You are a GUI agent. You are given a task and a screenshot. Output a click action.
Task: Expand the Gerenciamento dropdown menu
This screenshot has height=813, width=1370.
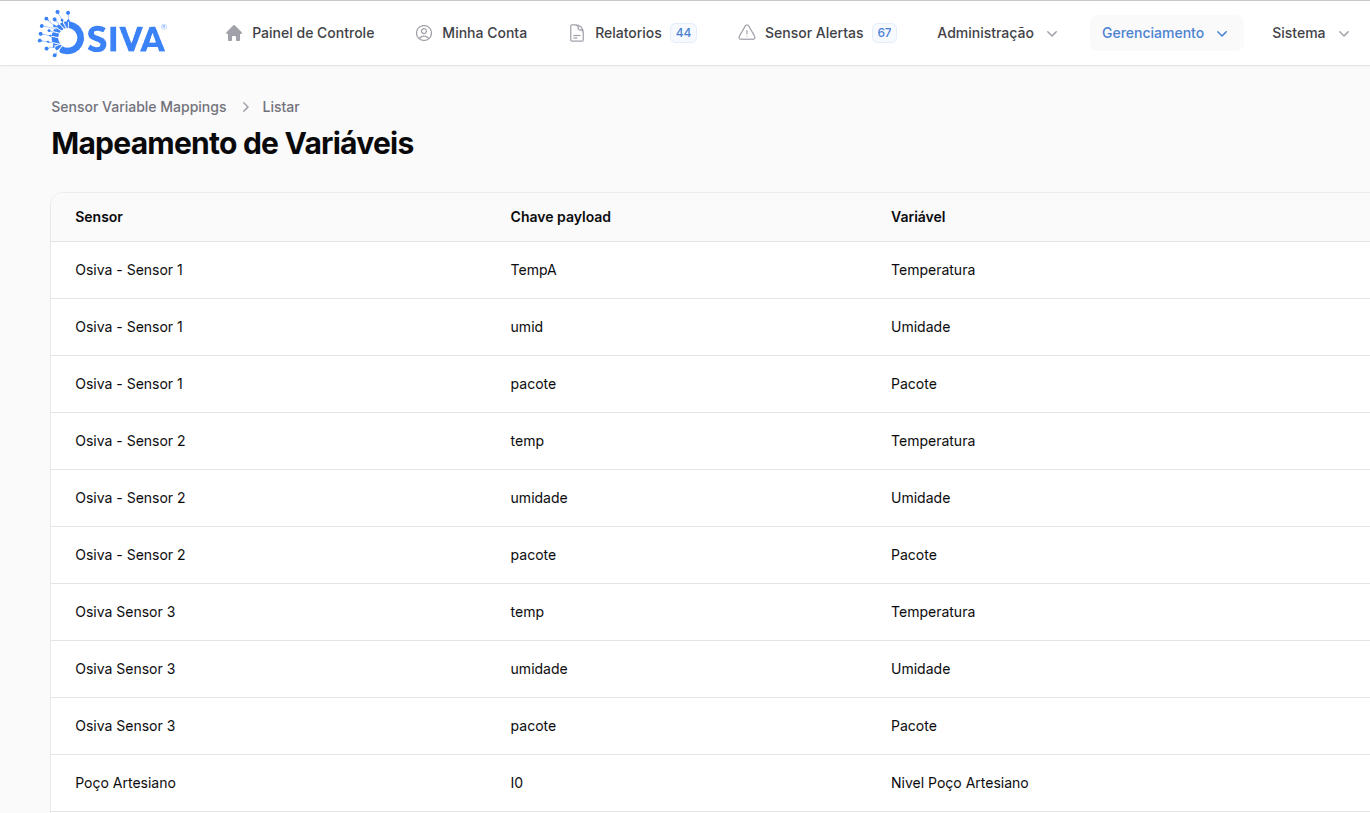[1165, 33]
